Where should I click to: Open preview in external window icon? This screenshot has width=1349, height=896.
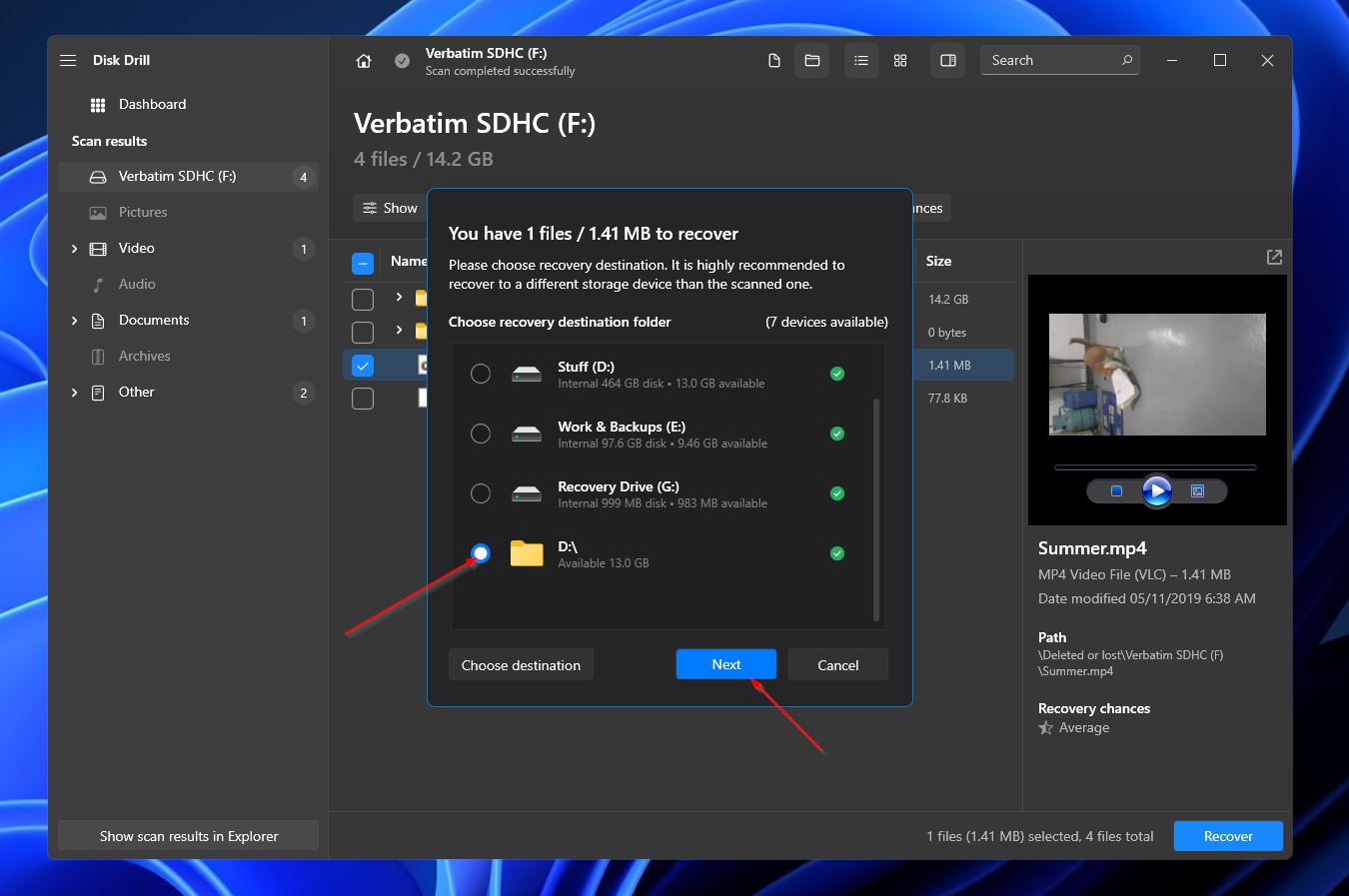pyautogui.click(x=1274, y=258)
